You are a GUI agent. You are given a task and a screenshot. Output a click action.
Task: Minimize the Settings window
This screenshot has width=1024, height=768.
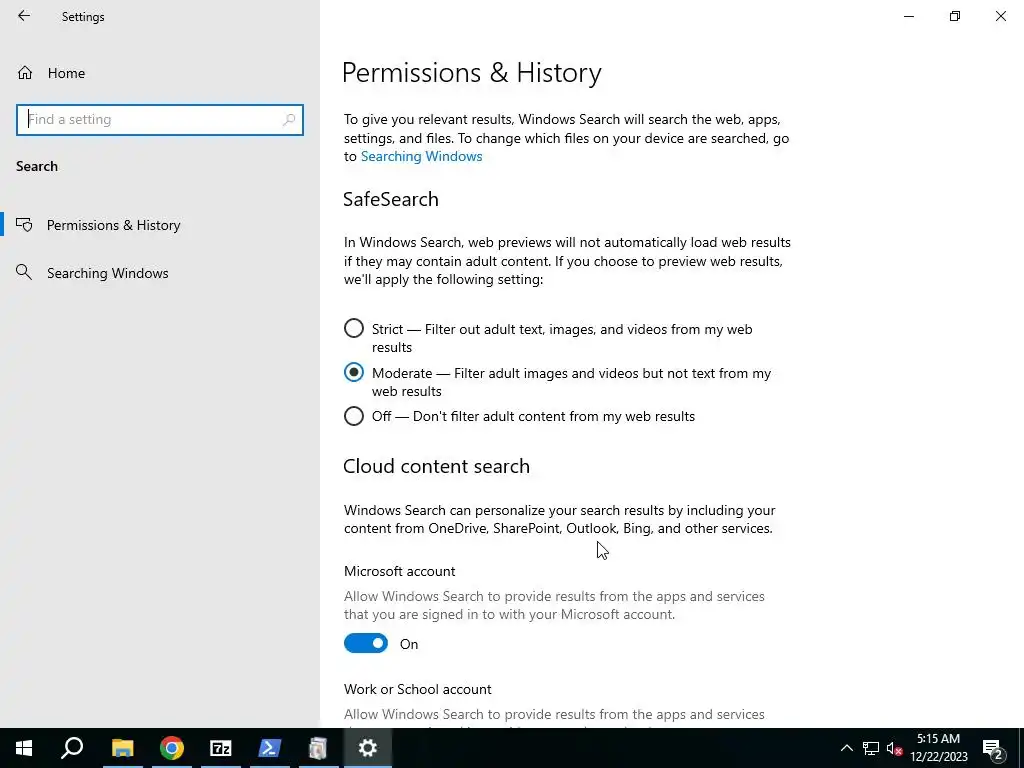(908, 16)
